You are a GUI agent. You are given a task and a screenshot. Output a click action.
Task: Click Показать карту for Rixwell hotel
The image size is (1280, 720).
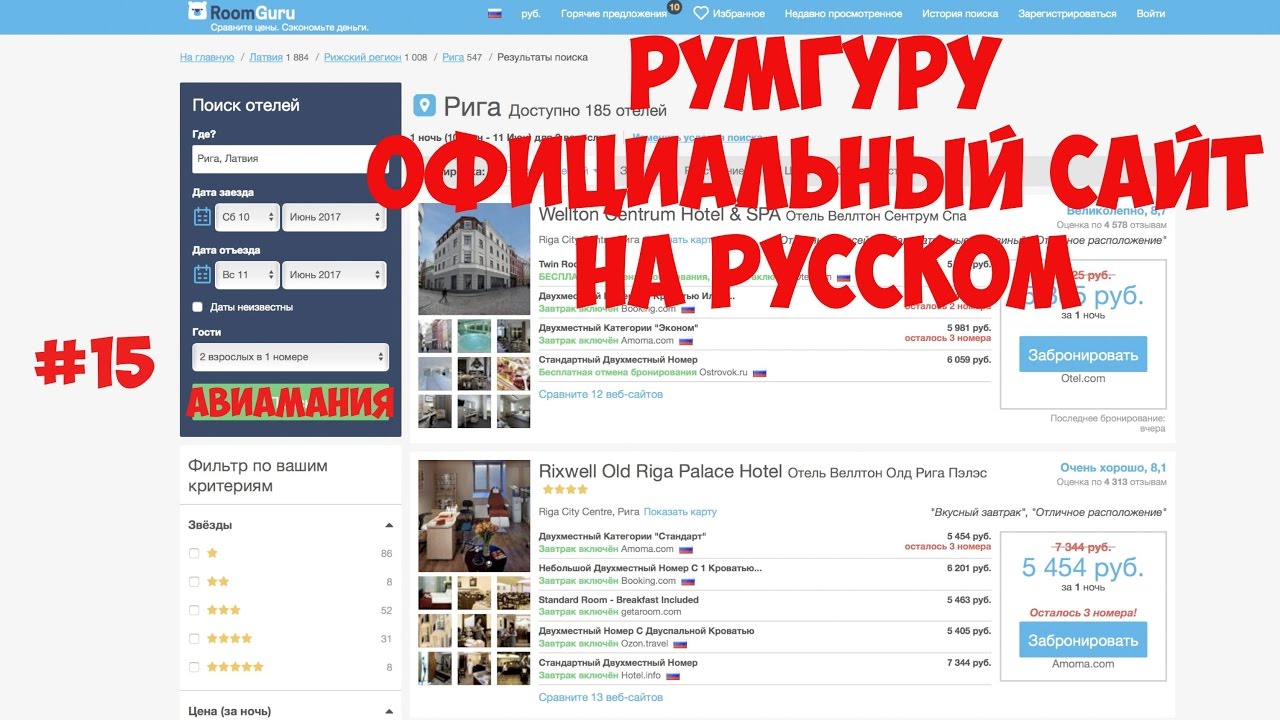tap(680, 512)
